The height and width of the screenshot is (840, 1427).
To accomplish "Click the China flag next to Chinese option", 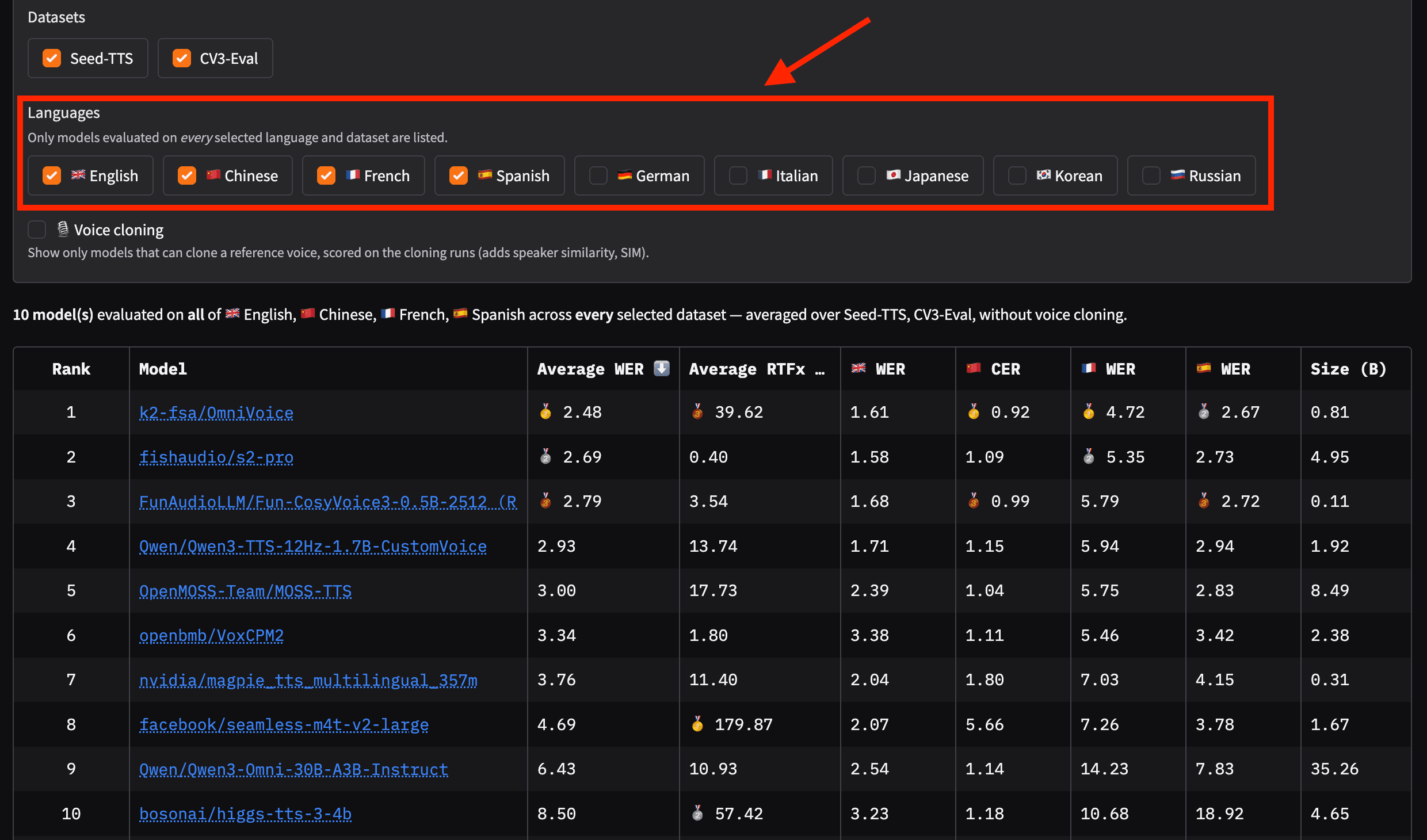I will click(213, 175).
